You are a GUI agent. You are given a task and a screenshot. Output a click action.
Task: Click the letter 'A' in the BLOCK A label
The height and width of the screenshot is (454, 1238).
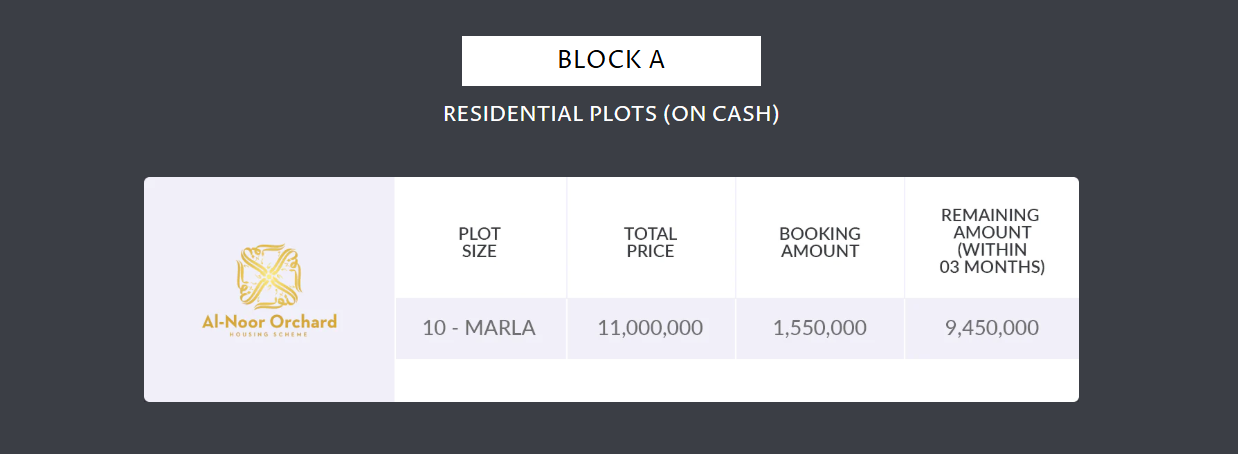coord(656,61)
